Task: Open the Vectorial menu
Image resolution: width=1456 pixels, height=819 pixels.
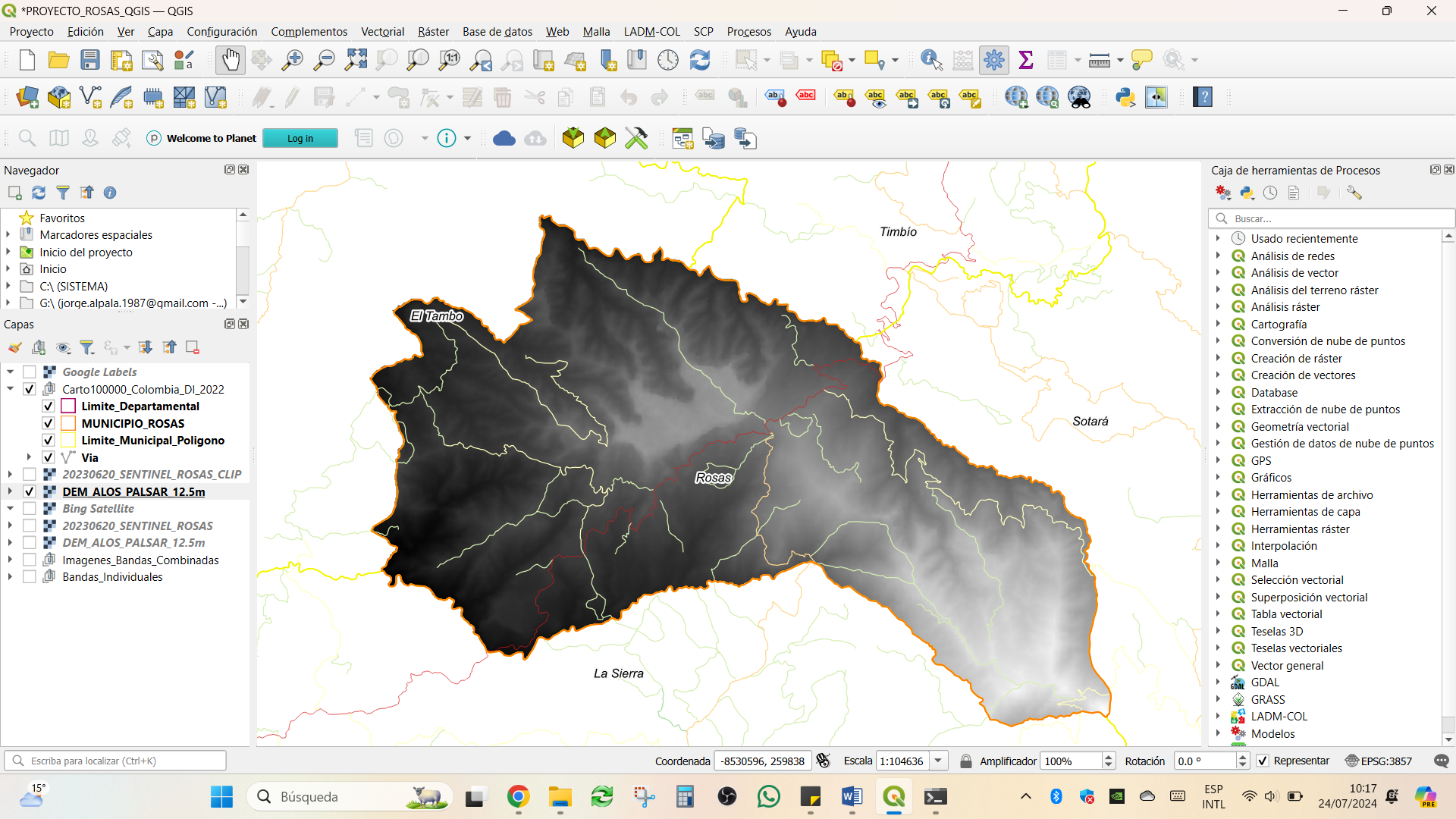Action: [382, 31]
